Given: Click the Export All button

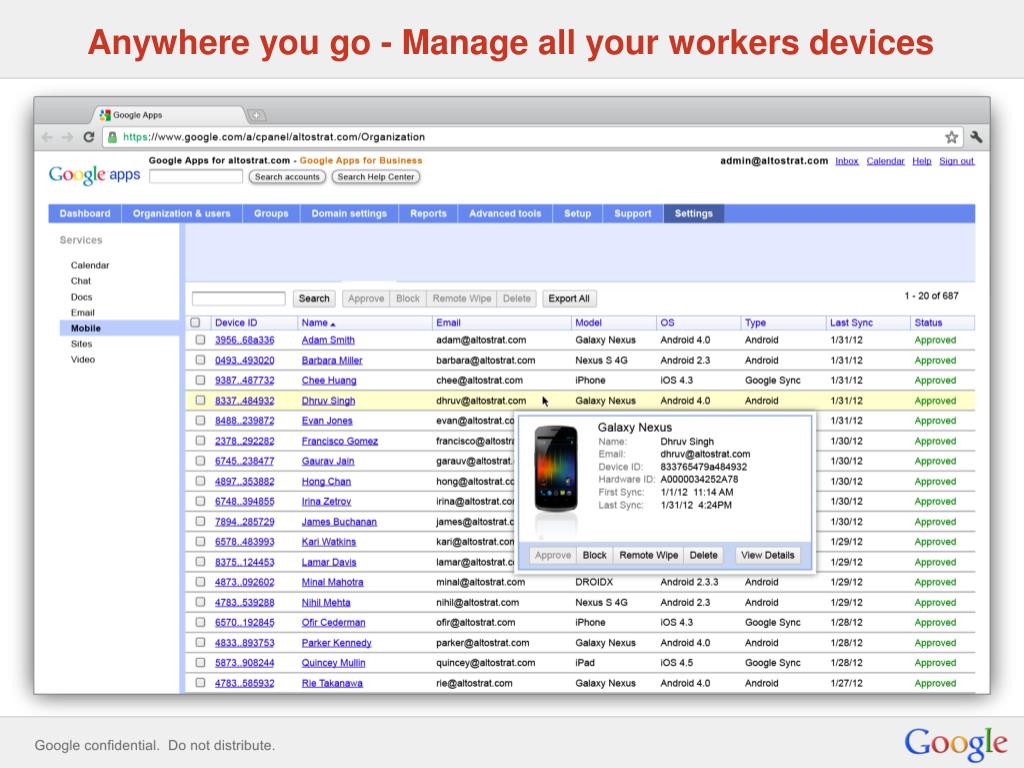Looking at the screenshot, I should pyautogui.click(x=569, y=298).
